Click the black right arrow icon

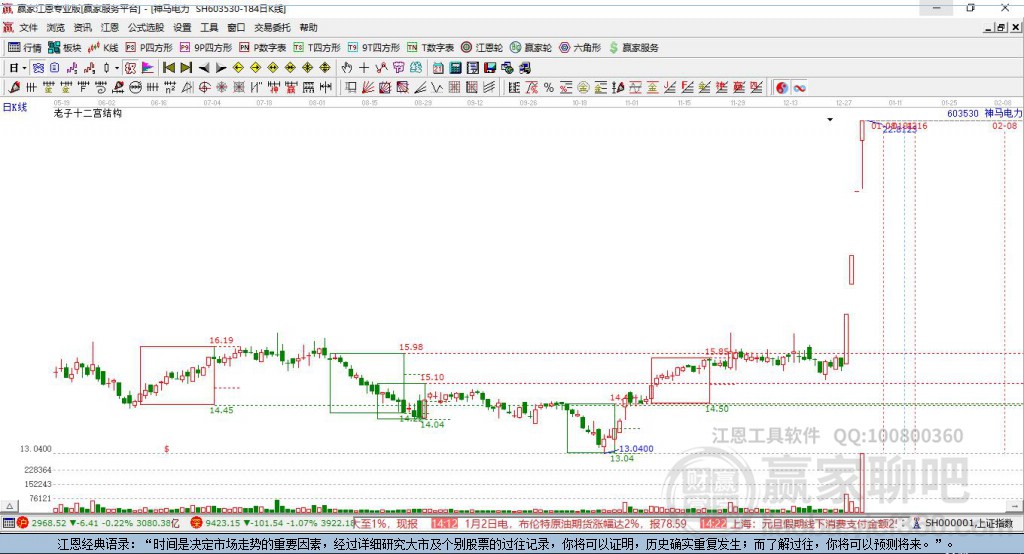point(221,68)
